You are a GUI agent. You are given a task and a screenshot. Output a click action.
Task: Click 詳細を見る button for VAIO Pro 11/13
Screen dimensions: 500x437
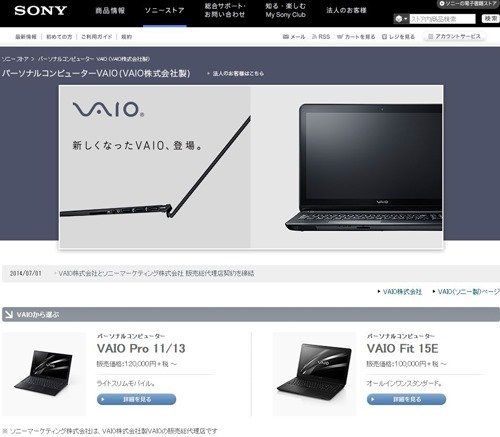click(x=136, y=399)
